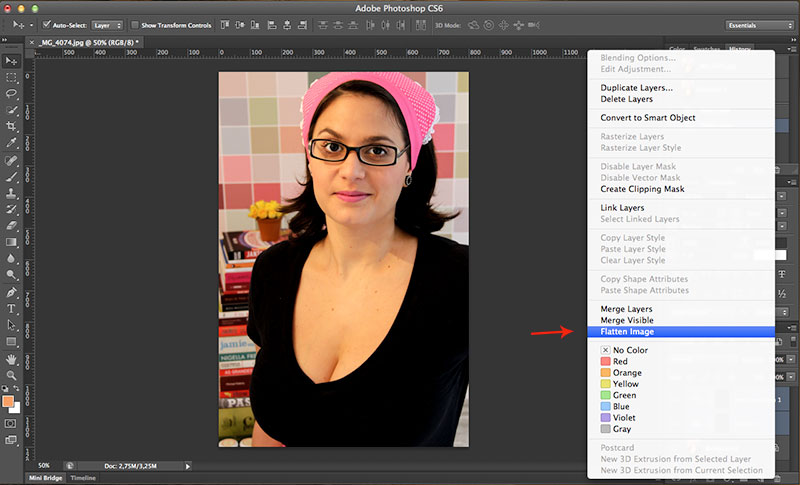The width and height of the screenshot is (800, 485).
Task: Switch to the Timeline tab
Action: 83,478
